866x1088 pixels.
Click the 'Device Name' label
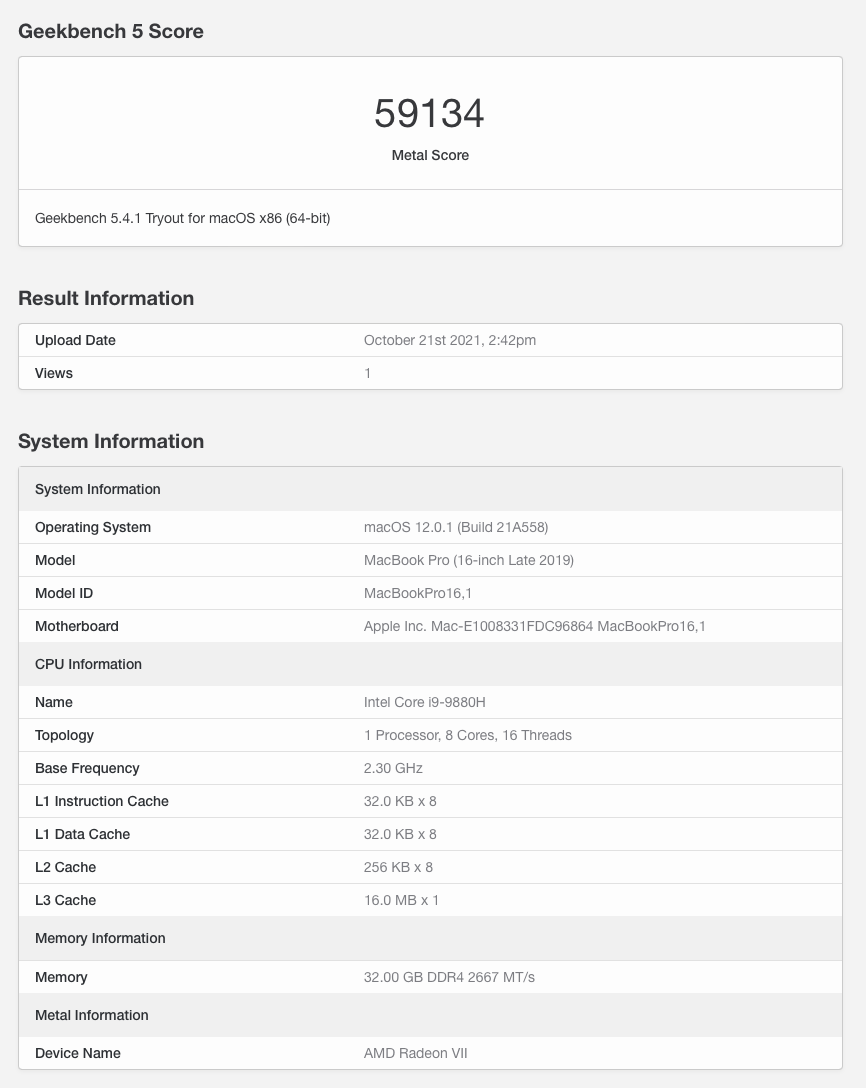78,1053
